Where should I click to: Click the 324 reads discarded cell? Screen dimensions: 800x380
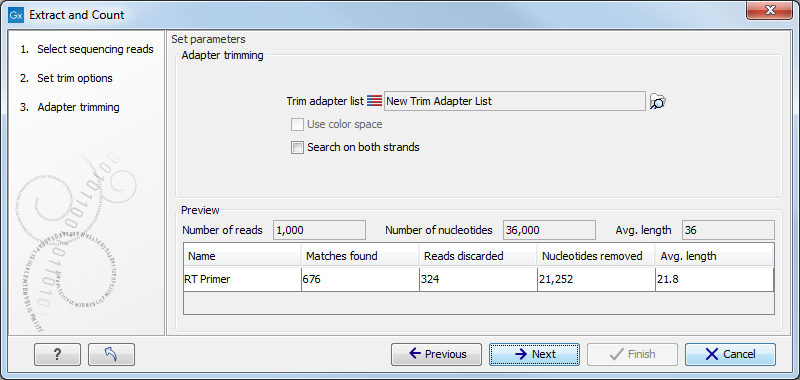[478, 279]
